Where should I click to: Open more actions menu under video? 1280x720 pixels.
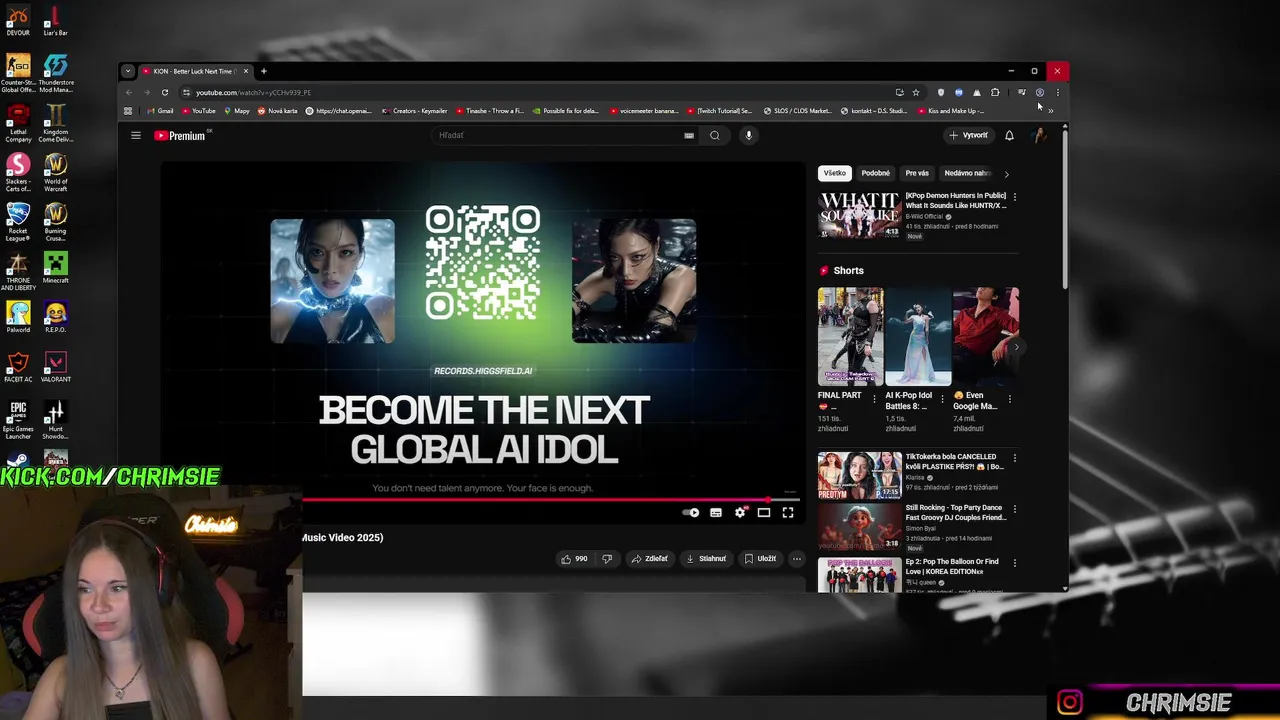(x=797, y=559)
